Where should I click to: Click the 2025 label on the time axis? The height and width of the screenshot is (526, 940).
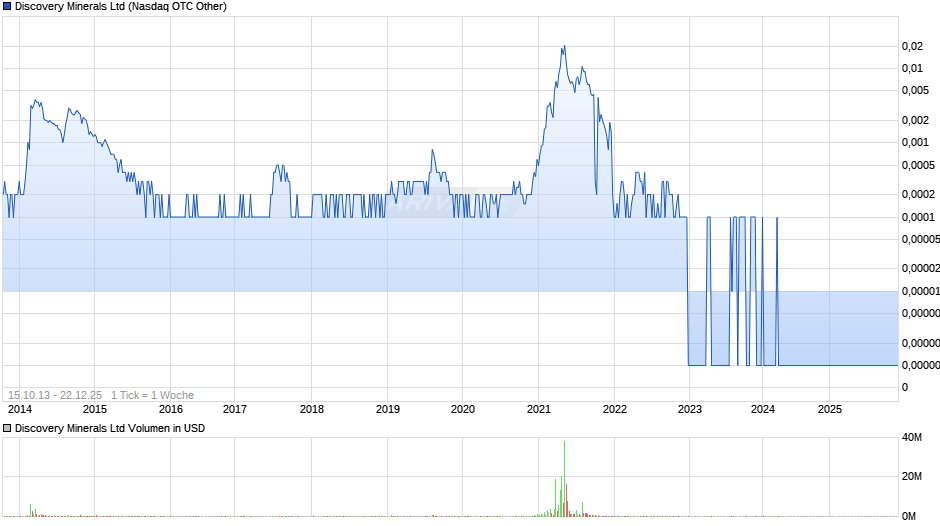(x=830, y=409)
